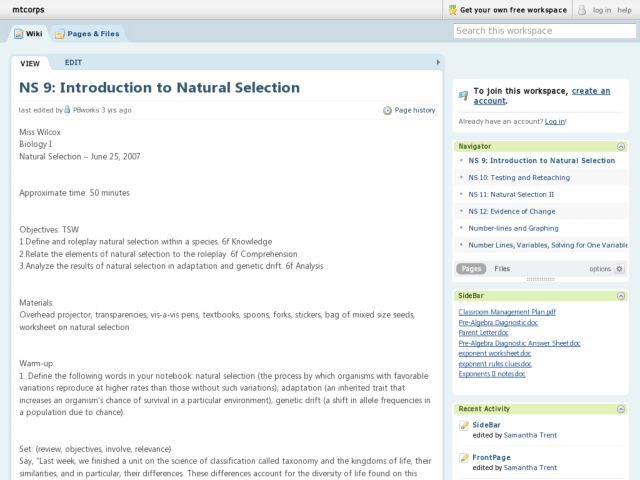Screen dimensions: 640x480
Task: Click the Log in link under Already have an account
Action: pos(555,122)
